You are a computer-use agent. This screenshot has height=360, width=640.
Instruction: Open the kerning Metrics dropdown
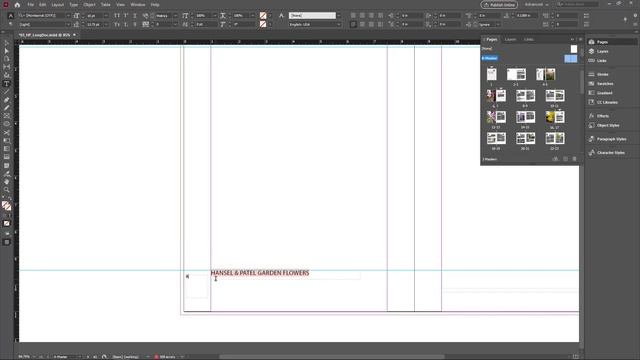[x=175, y=16]
